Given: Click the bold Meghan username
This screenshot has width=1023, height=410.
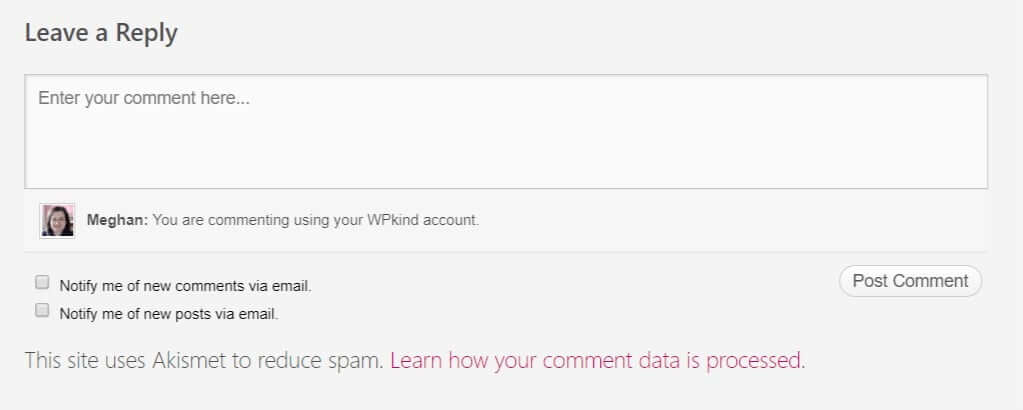Looking at the screenshot, I should point(117,220).
